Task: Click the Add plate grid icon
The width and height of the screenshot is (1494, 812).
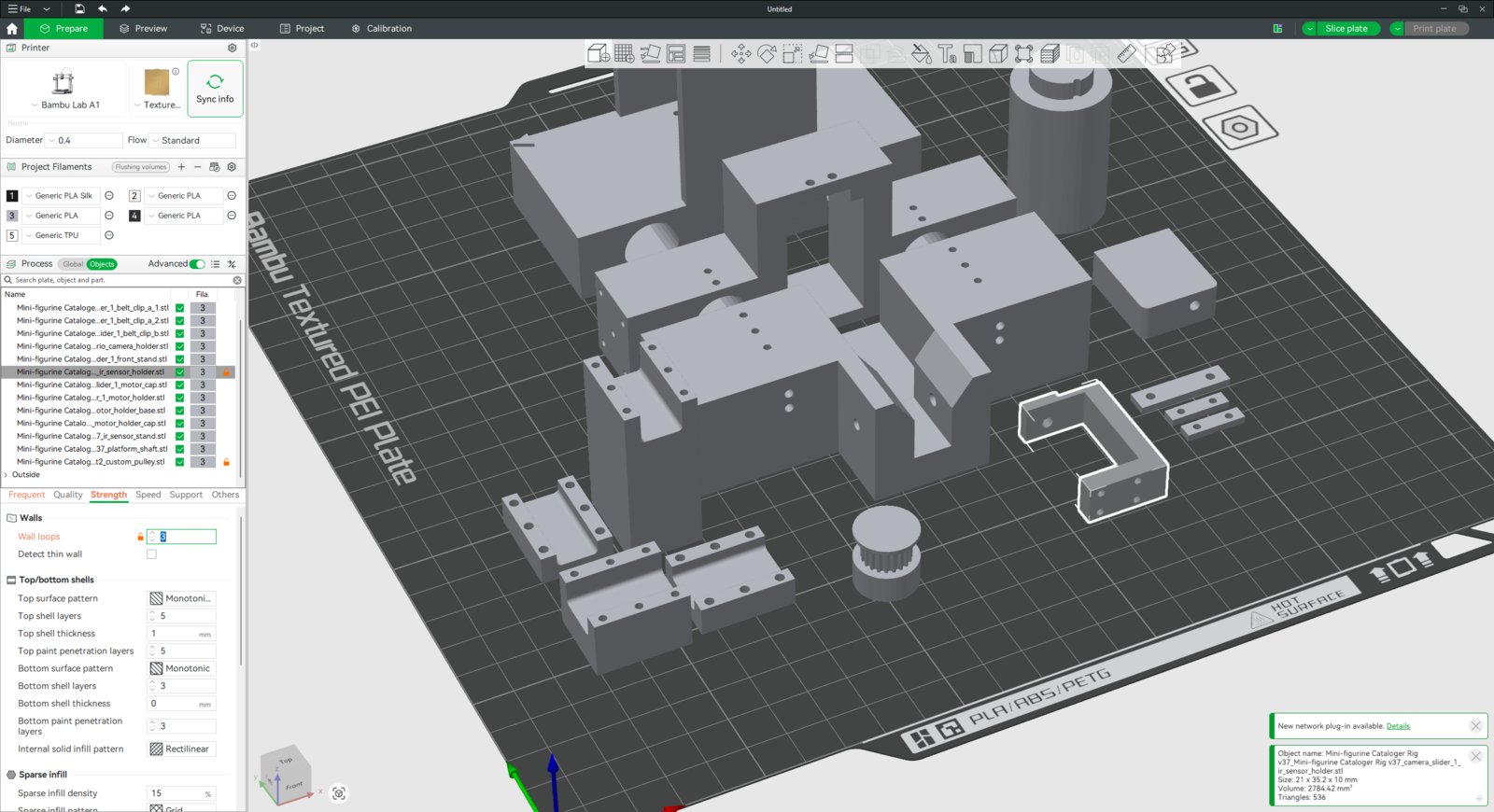Action: click(x=625, y=53)
